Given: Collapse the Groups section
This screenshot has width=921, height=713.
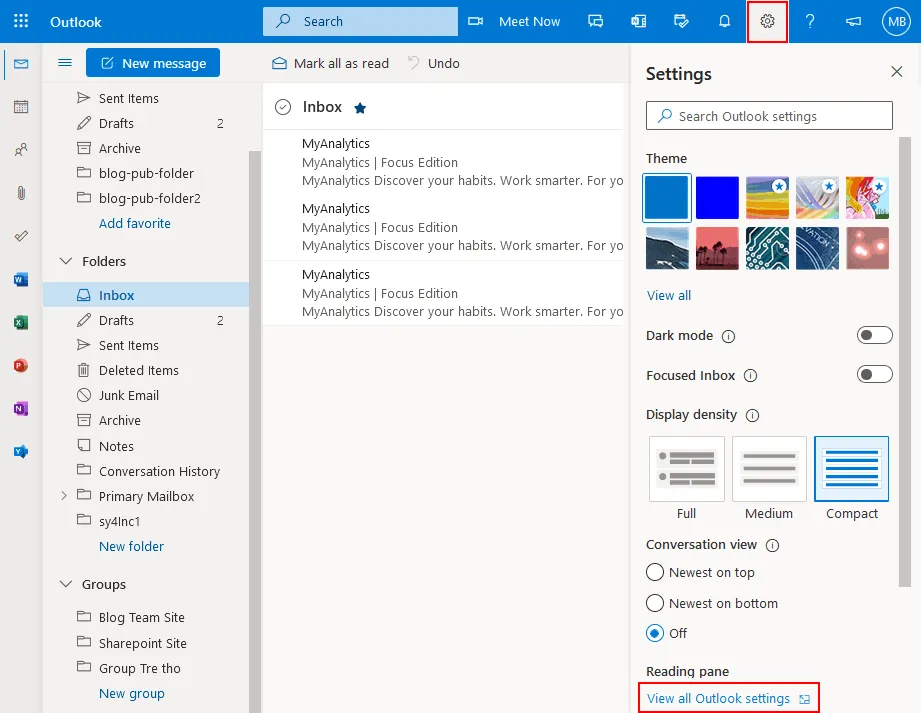Looking at the screenshot, I should [66, 584].
